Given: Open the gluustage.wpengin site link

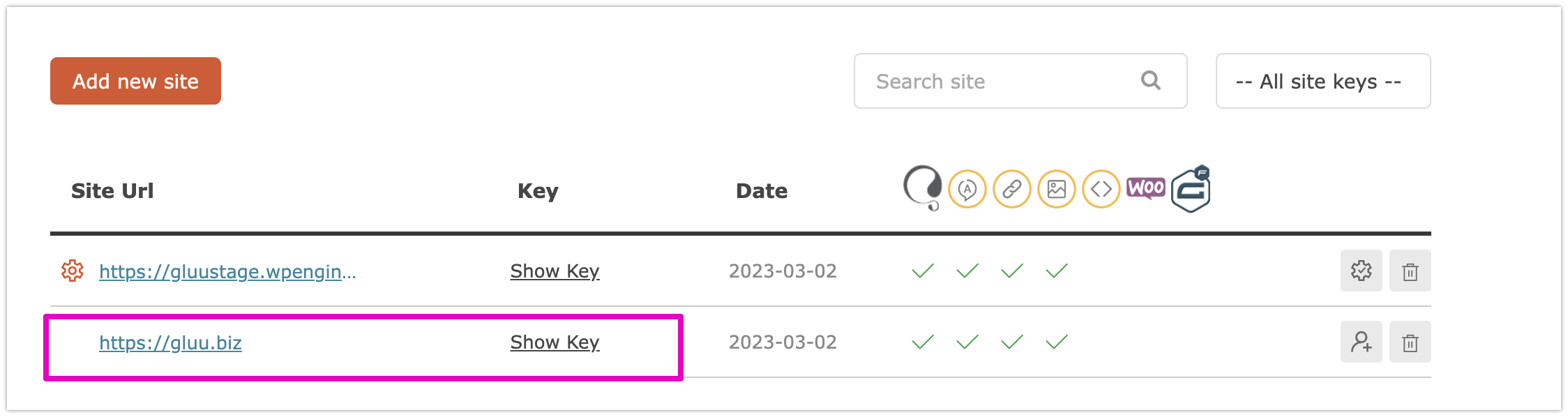Looking at the screenshot, I should pyautogui.click(x=227, y=271).
